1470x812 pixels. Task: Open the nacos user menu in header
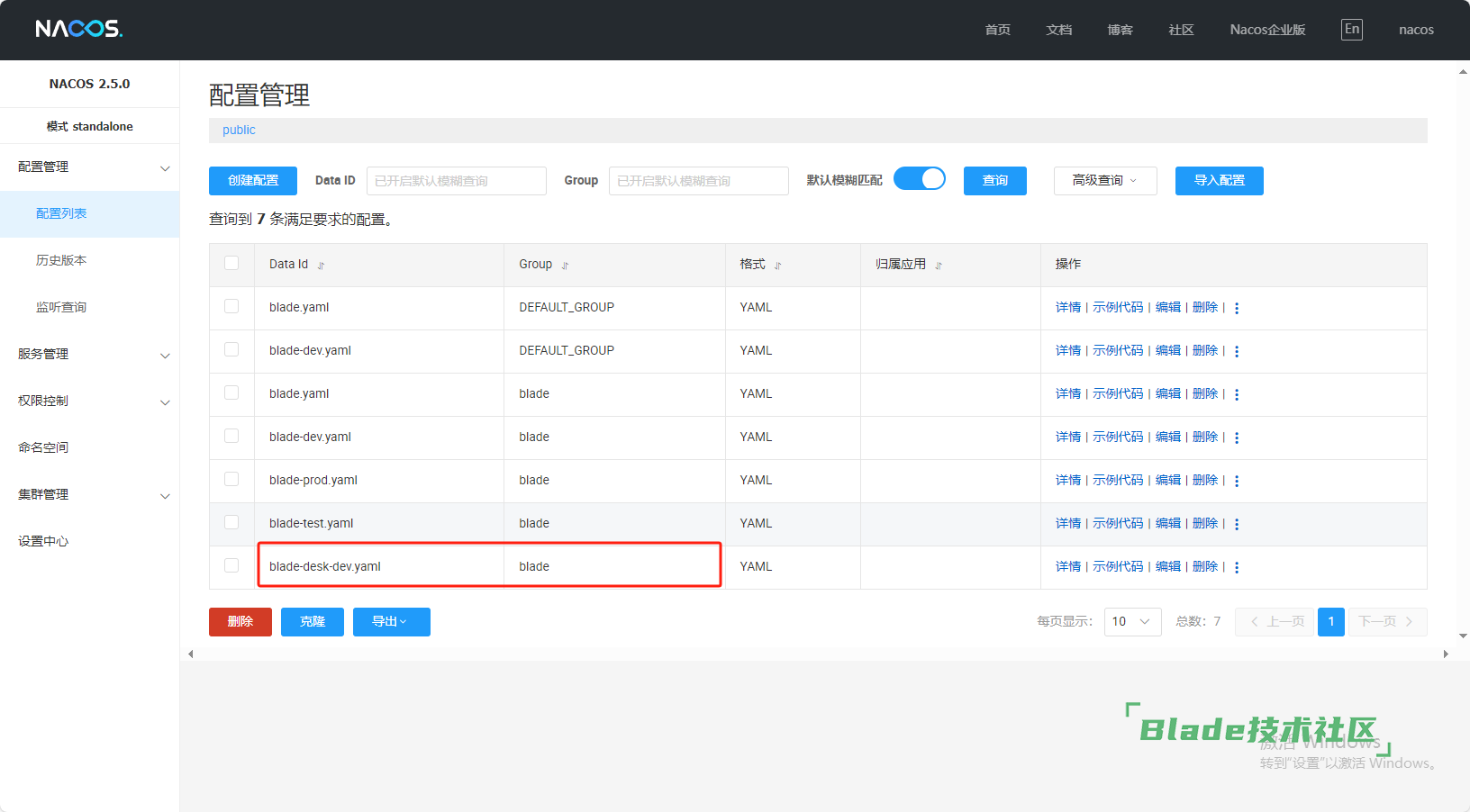pos(1416,30)
